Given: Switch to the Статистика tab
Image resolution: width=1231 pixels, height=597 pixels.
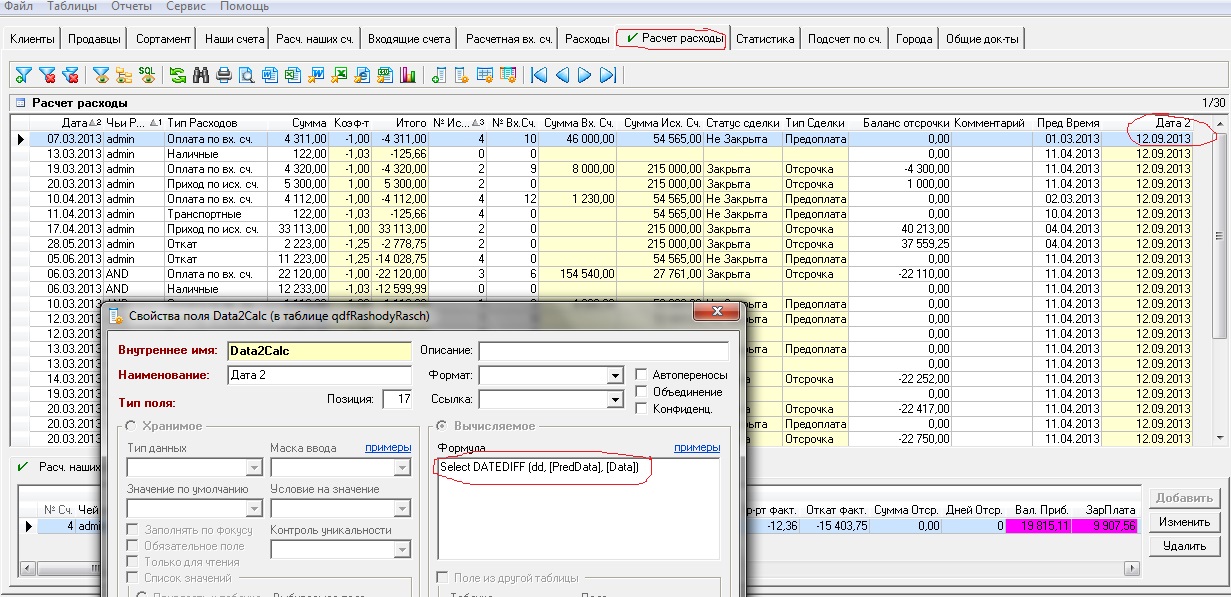Looking at the screenshot, I should point(765,39).
